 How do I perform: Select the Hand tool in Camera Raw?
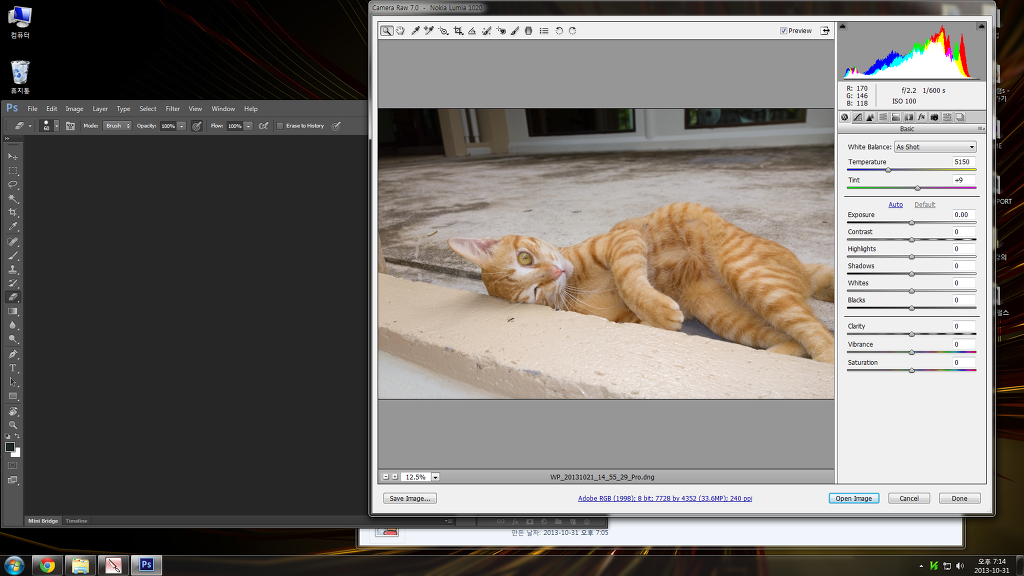400,31
